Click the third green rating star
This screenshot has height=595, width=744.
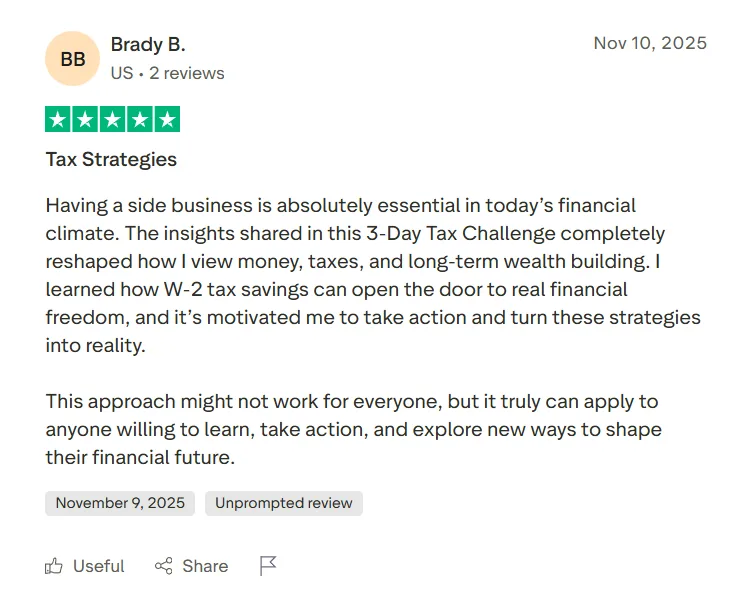(x=112, y=120)
